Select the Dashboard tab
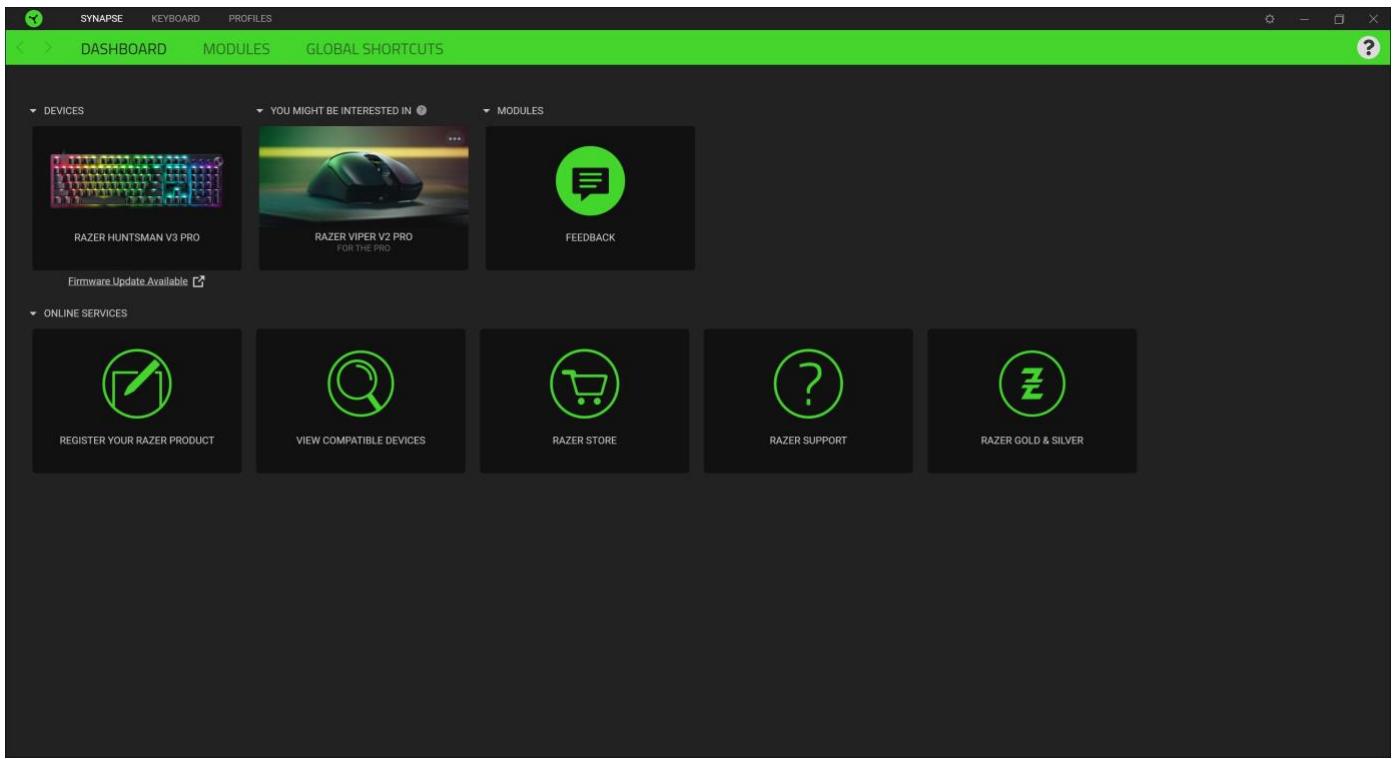Viewport: 1396px width, 759px height. (x=123, y=49)
